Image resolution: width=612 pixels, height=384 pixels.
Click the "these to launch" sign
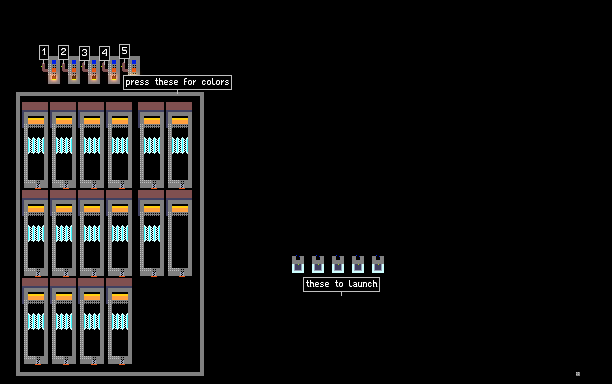342,284
